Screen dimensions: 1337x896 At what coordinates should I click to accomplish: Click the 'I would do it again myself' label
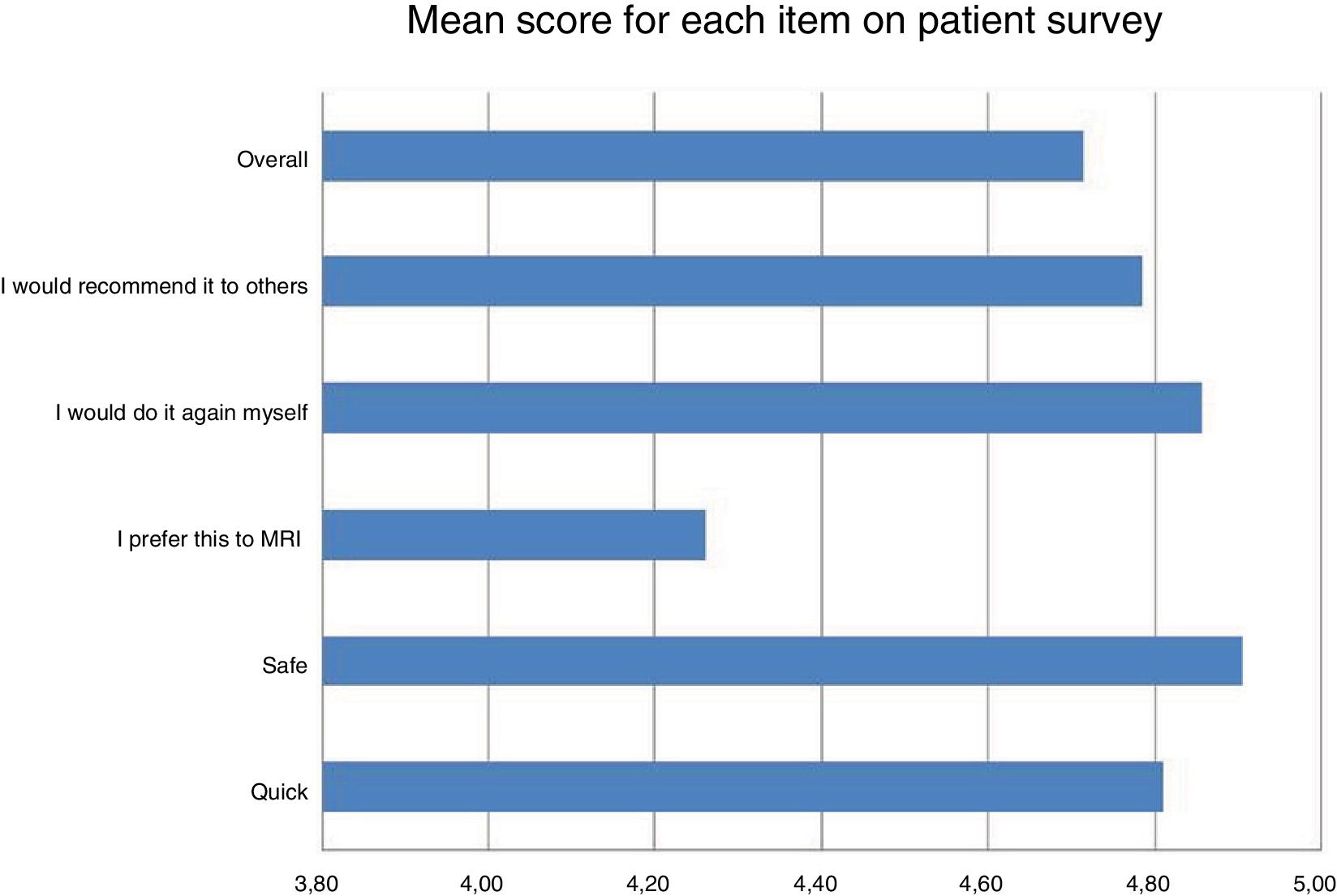[181, 413]
